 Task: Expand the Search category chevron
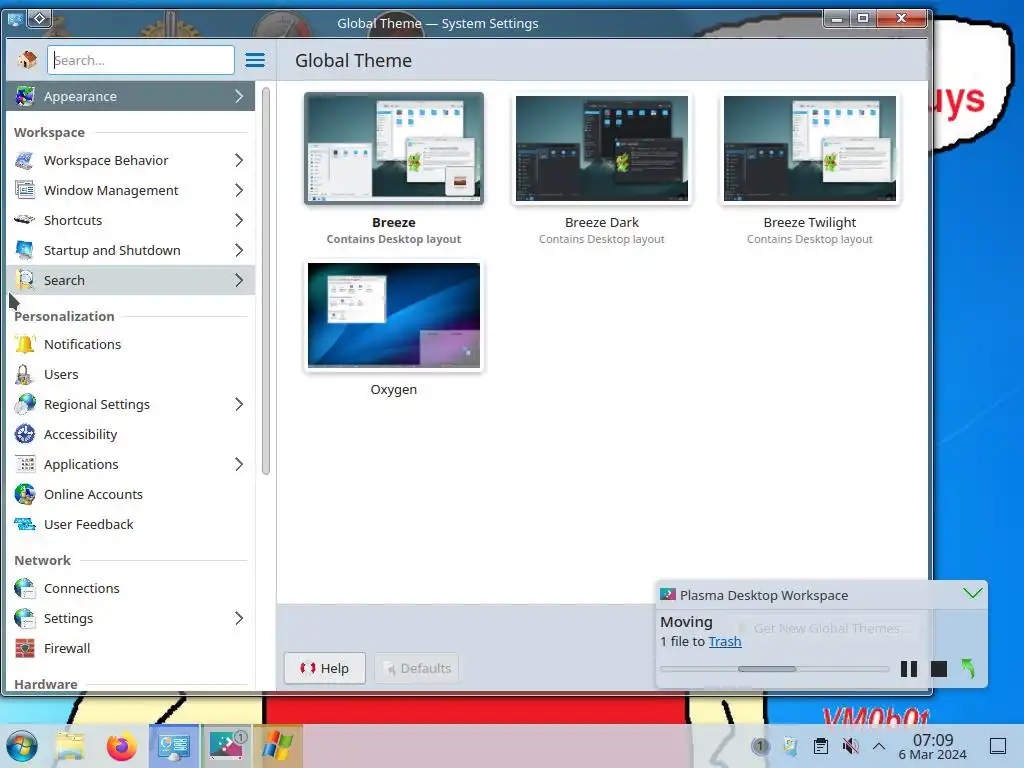[239, 280]
